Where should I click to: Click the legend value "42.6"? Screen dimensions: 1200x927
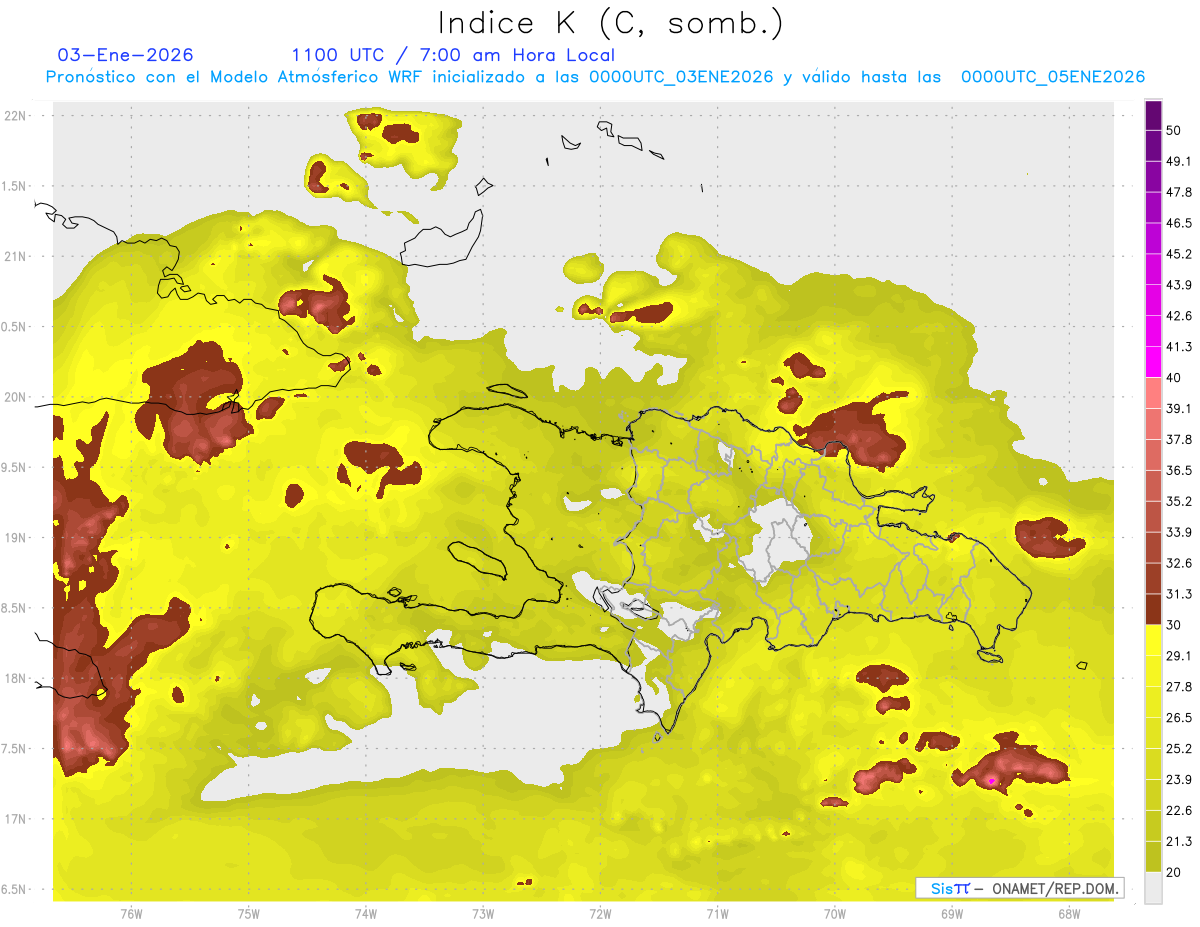pyautogui.click(x=1178, y=316)
